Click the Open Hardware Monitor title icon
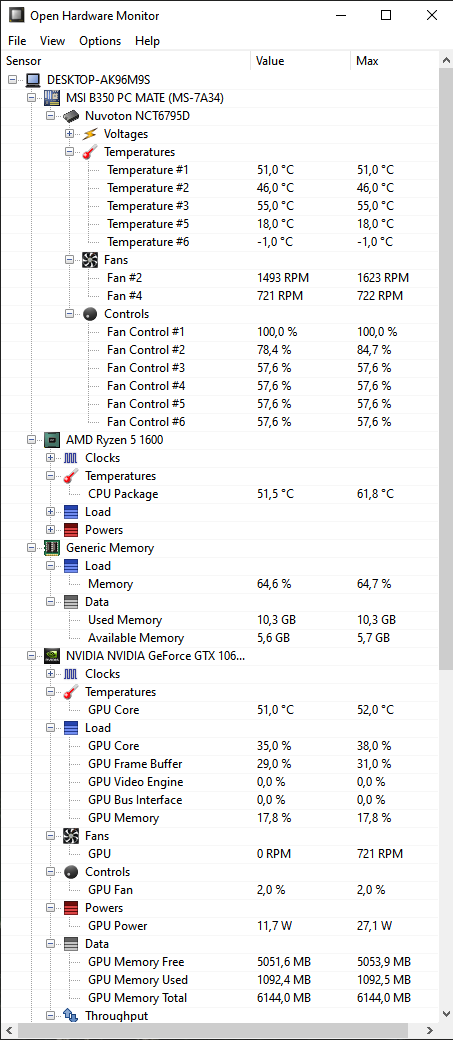 pyautogui.click(x=15, y=15)
